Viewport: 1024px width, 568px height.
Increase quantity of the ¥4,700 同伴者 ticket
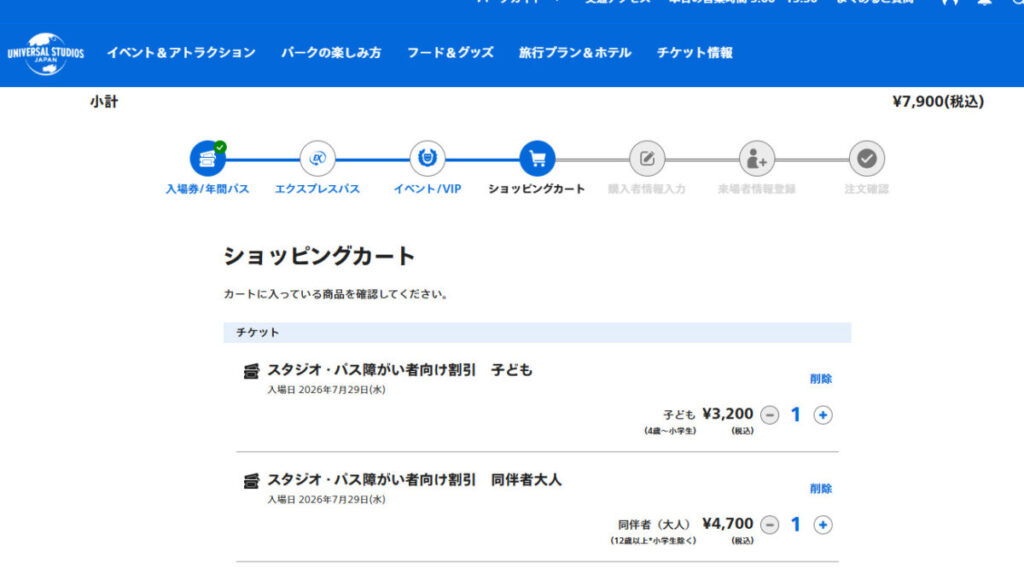click(x=823, y=524)
